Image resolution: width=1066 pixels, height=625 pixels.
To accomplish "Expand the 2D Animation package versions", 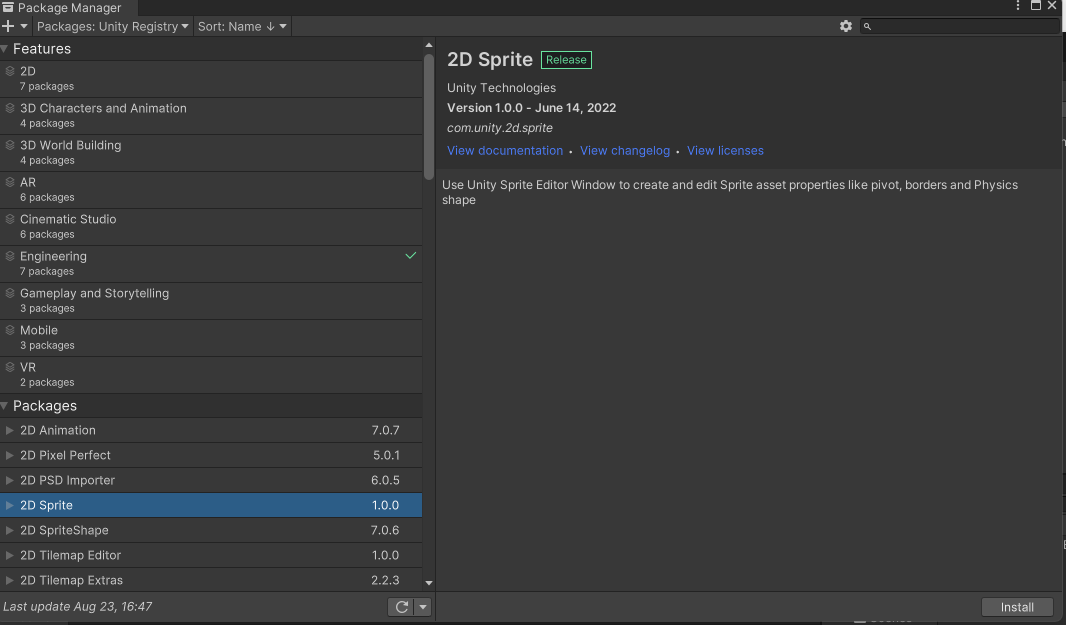I will [x=10, y=430].
